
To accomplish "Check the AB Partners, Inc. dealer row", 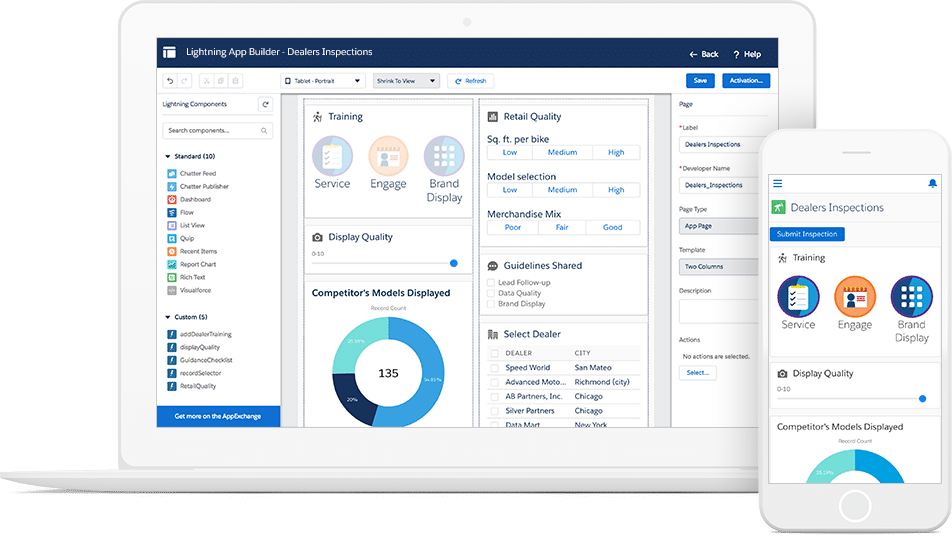I will pyautogui.click(x=494, y=397).
